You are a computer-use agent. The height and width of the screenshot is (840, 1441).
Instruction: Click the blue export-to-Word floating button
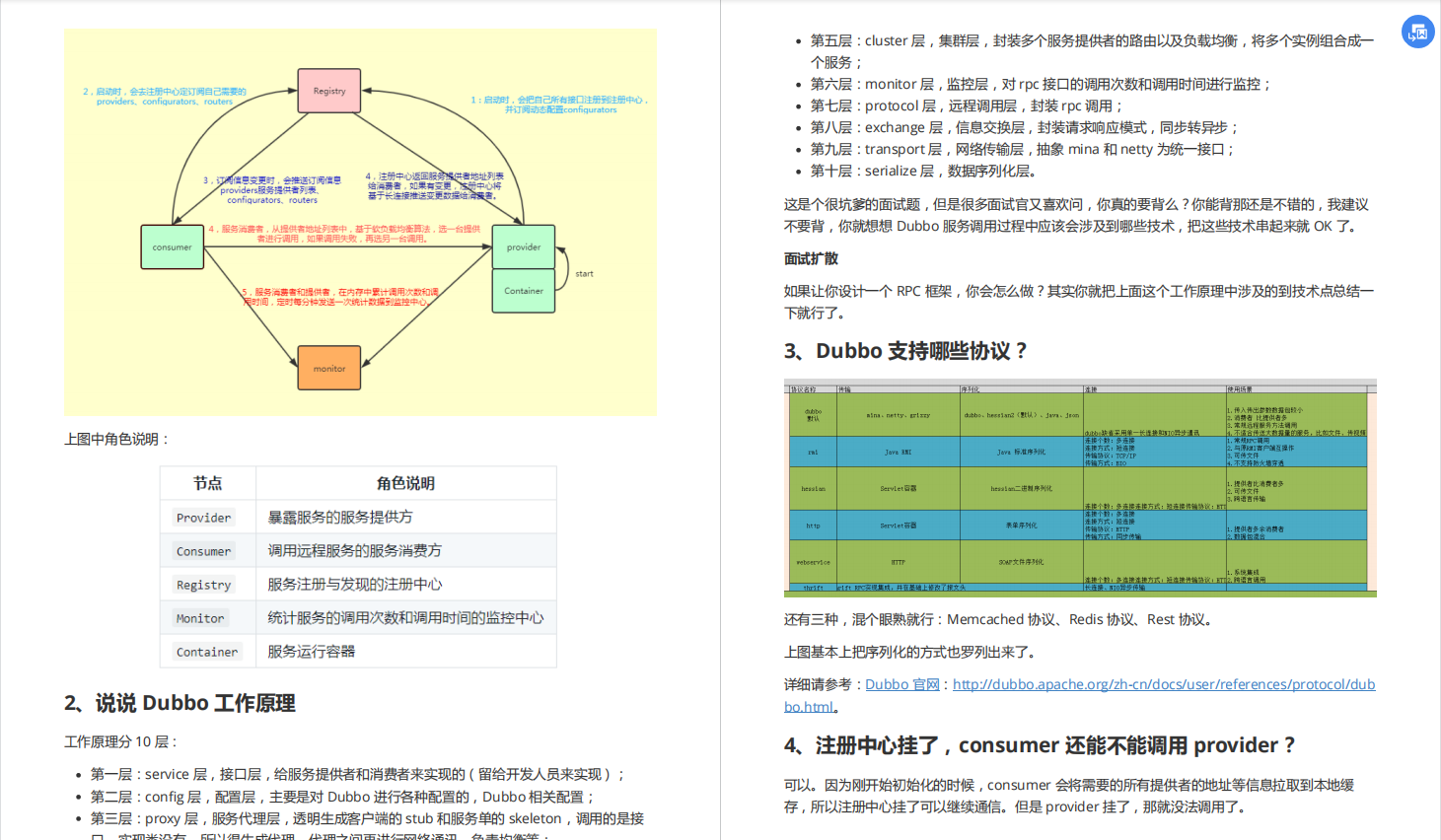tap(1417, 32)
